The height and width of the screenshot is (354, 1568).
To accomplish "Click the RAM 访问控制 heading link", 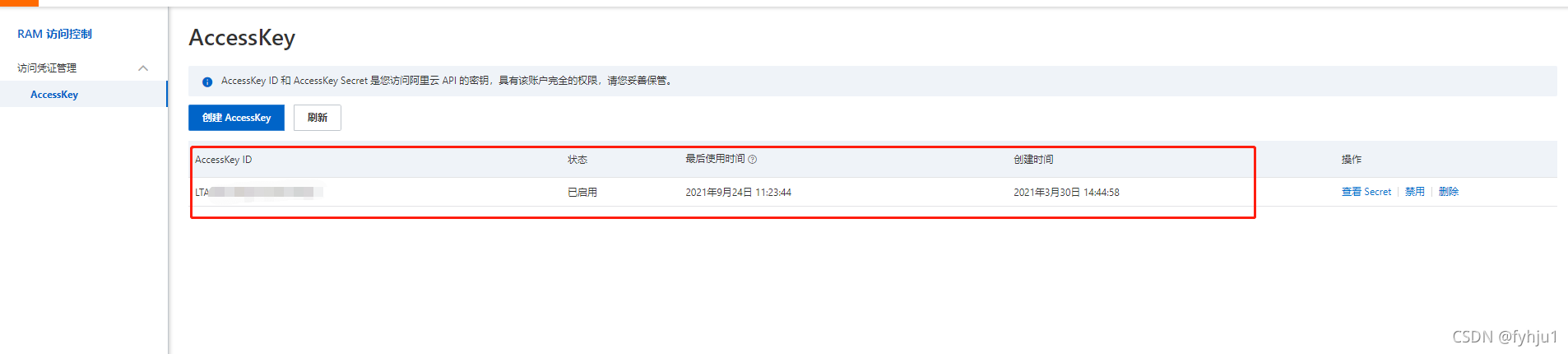I will click(x=54, y=34).
